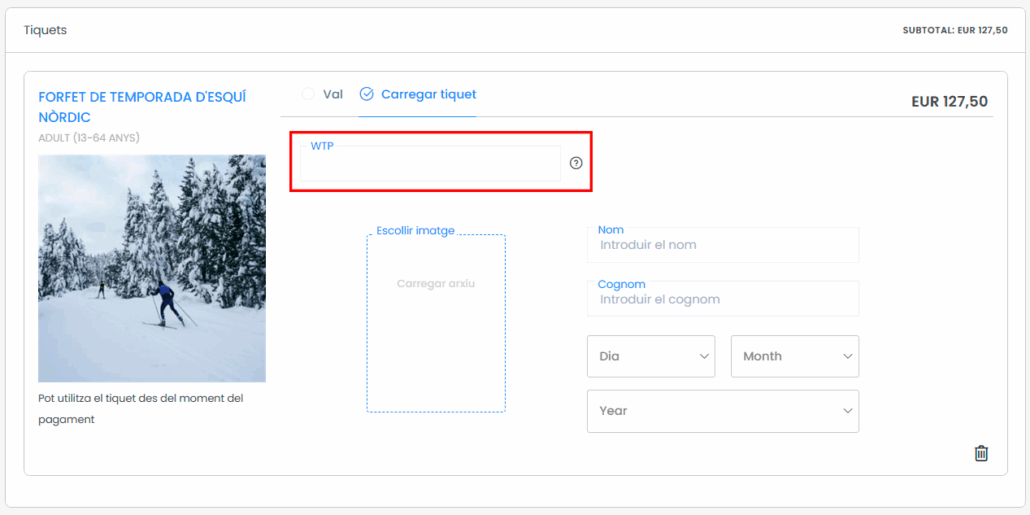Click into the WTP input field
The height and width of the screenshot is (515, 1030).
tap(430, 165)
